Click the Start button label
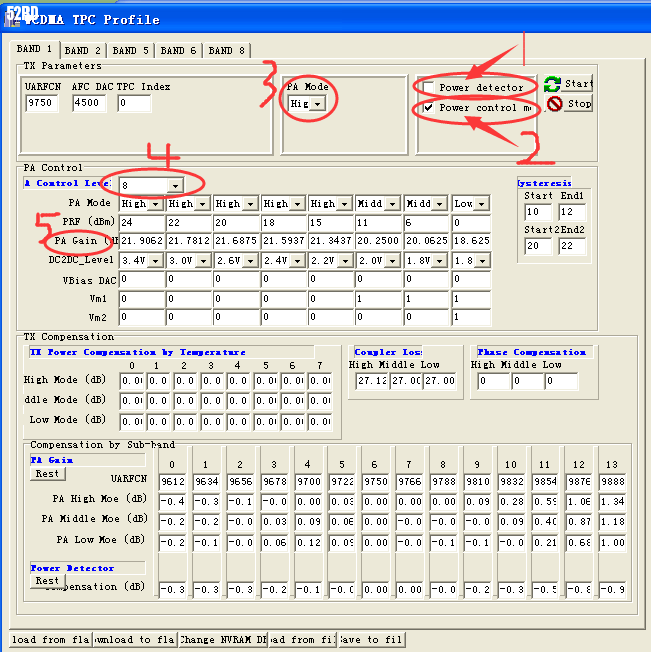Viewport: 651px width, 652px height. [x=579, y=84]
